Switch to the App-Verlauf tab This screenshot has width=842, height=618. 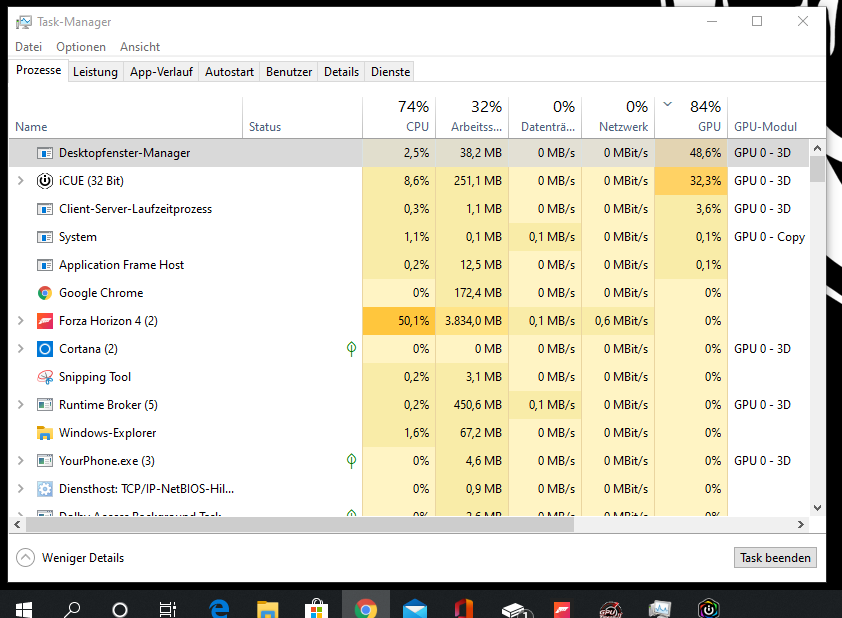tap(161, 72)
